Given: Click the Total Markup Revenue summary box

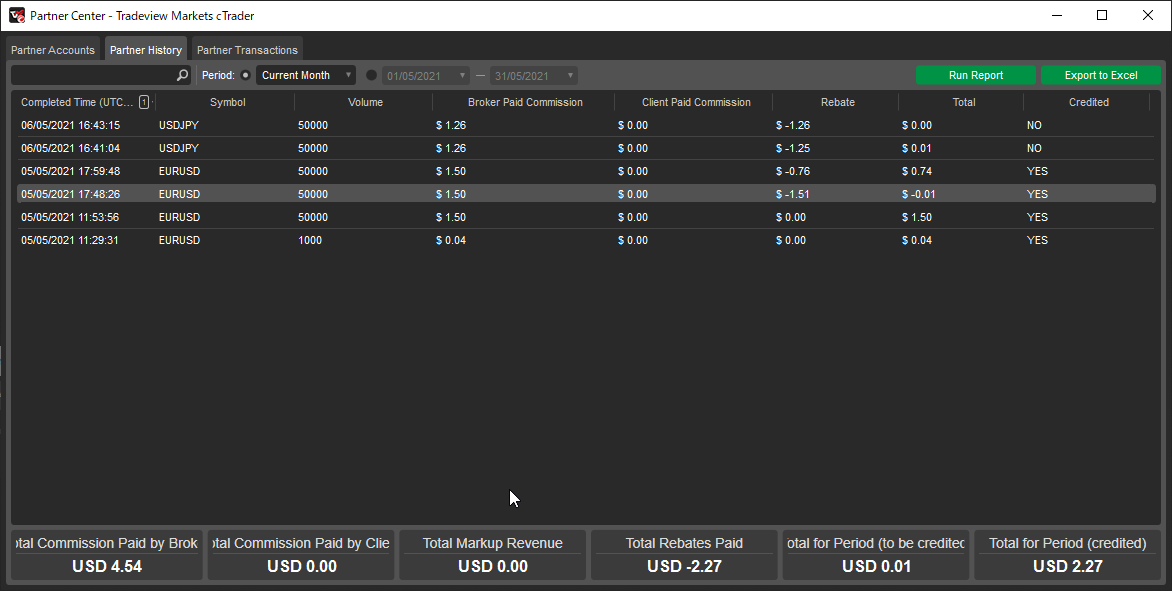Looking at the screenshot, I should (493, 554).
